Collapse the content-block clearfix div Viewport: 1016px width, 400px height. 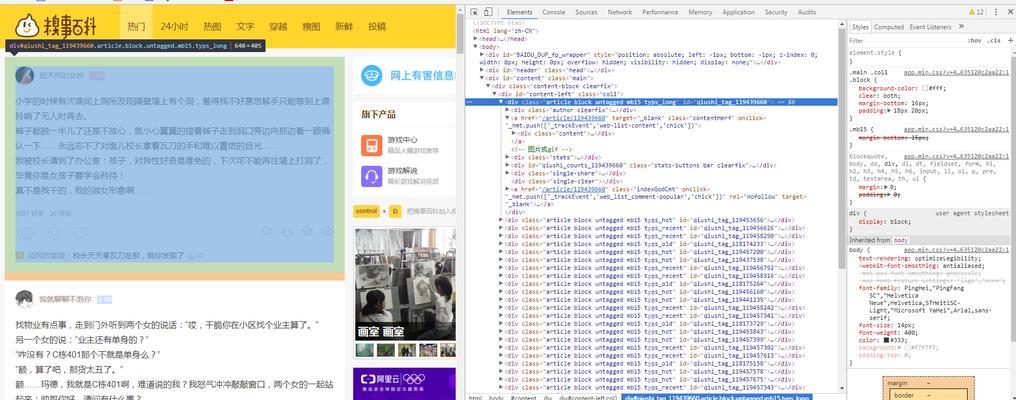(489, 86)
